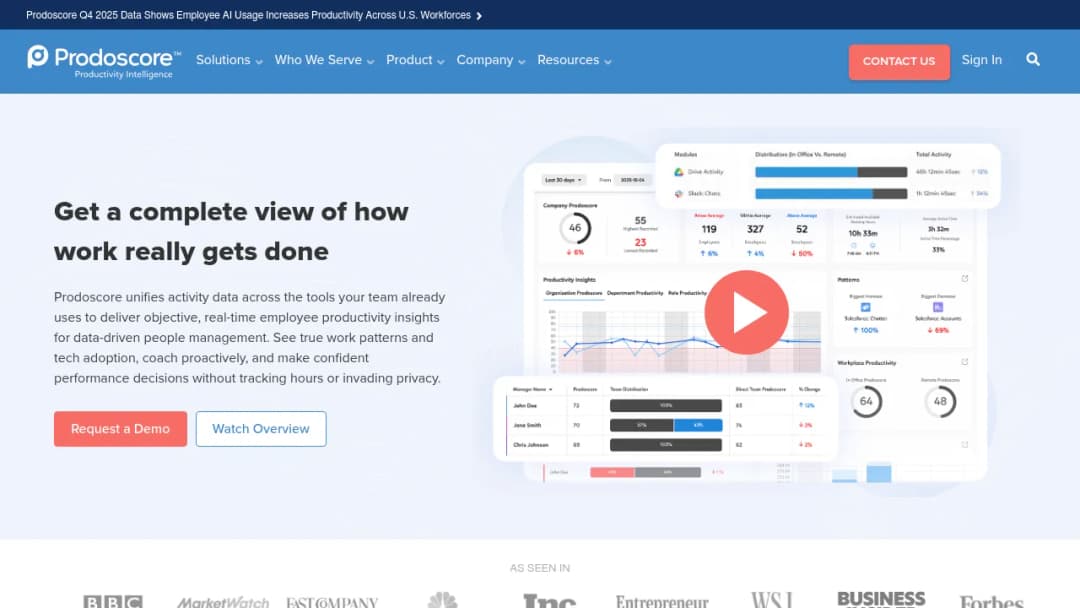This screenshot has height=608, width=1080.
Task: Expand the Who We Serve menu
Action: (x=324, y=60)
